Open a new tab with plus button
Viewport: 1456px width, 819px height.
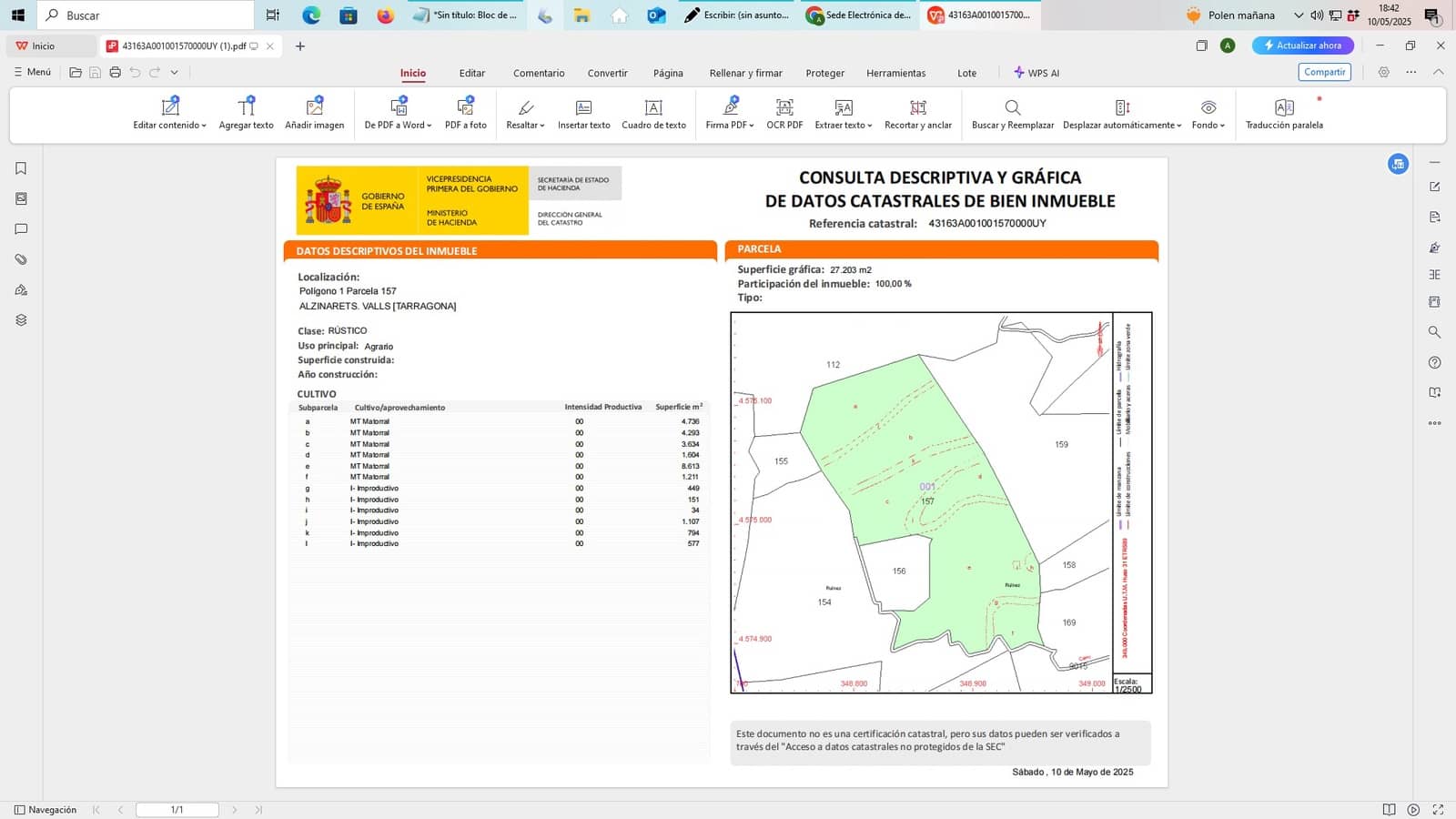(x=299, y=45)
